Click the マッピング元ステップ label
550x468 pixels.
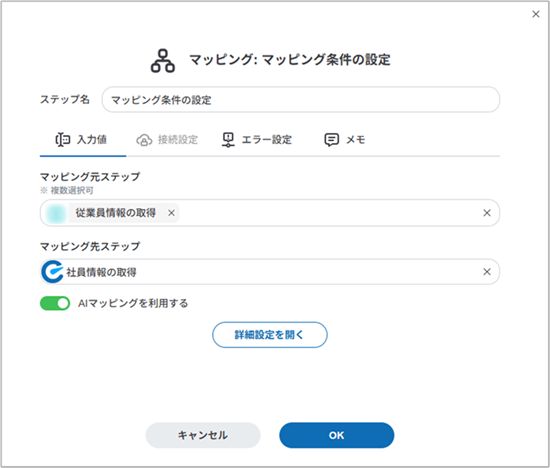[90, 176]
